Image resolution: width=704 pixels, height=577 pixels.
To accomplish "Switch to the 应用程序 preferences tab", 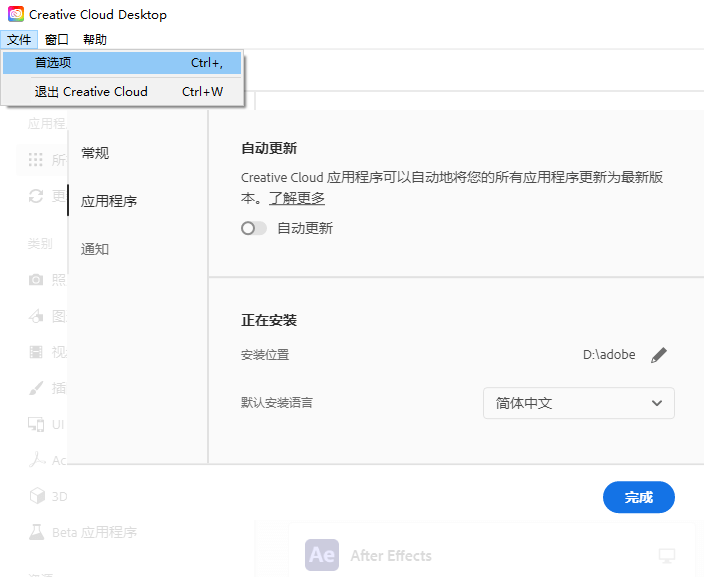I will (x=109, y=201).
